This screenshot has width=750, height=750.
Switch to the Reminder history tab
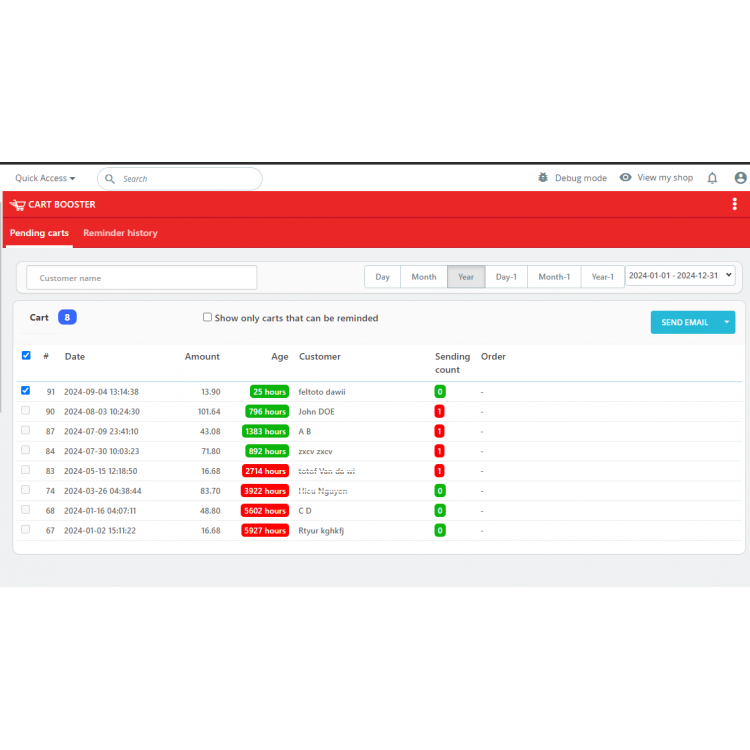pyautogui.click(x=120, y=233)
